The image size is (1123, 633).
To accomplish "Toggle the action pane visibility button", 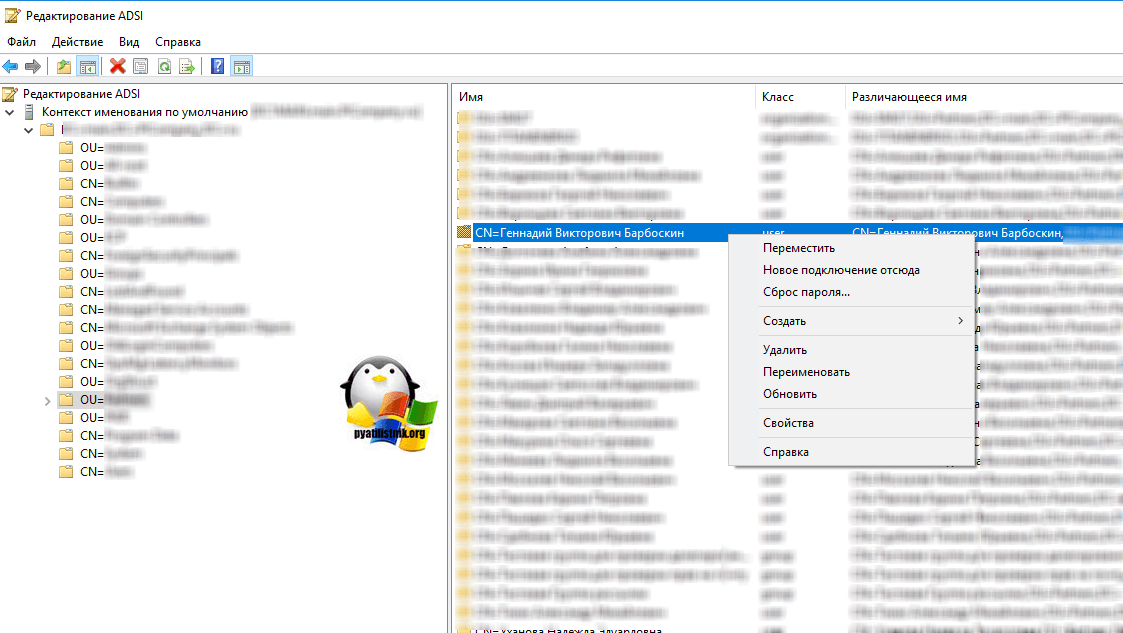I will pyautogui.click(x=241, y=67).
